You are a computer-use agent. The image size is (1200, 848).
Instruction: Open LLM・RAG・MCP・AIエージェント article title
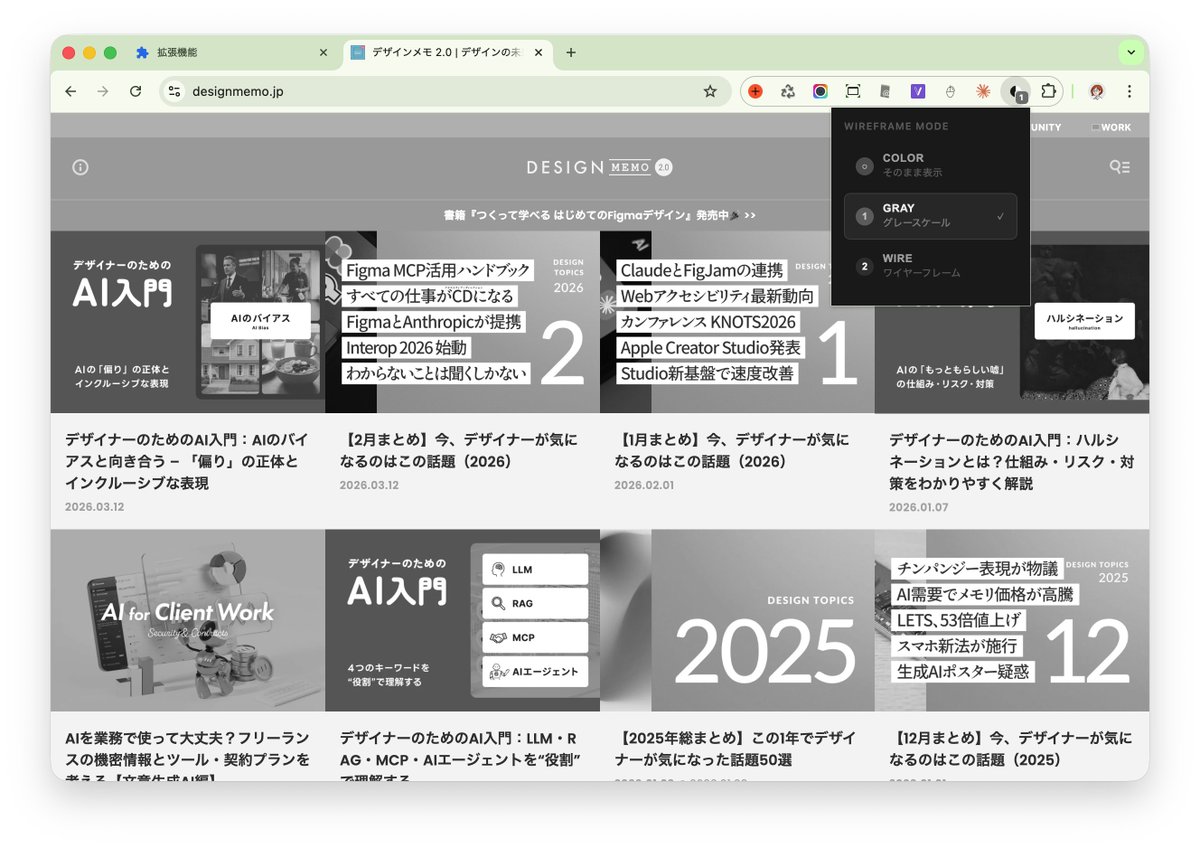click(461, 755)
